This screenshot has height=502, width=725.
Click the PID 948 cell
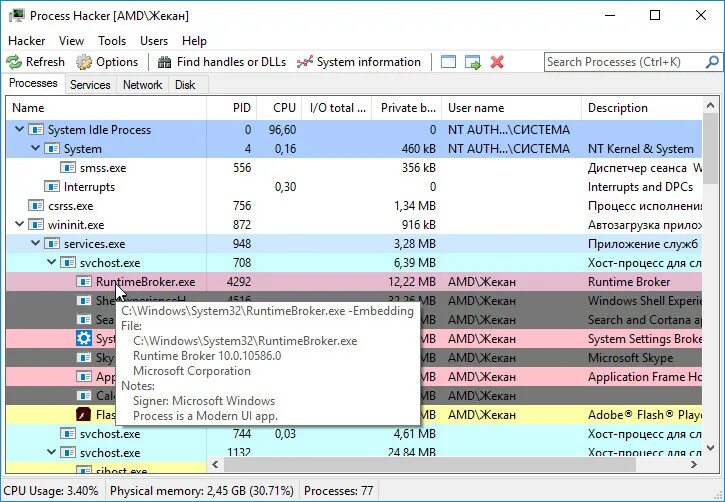pos(242,243)
